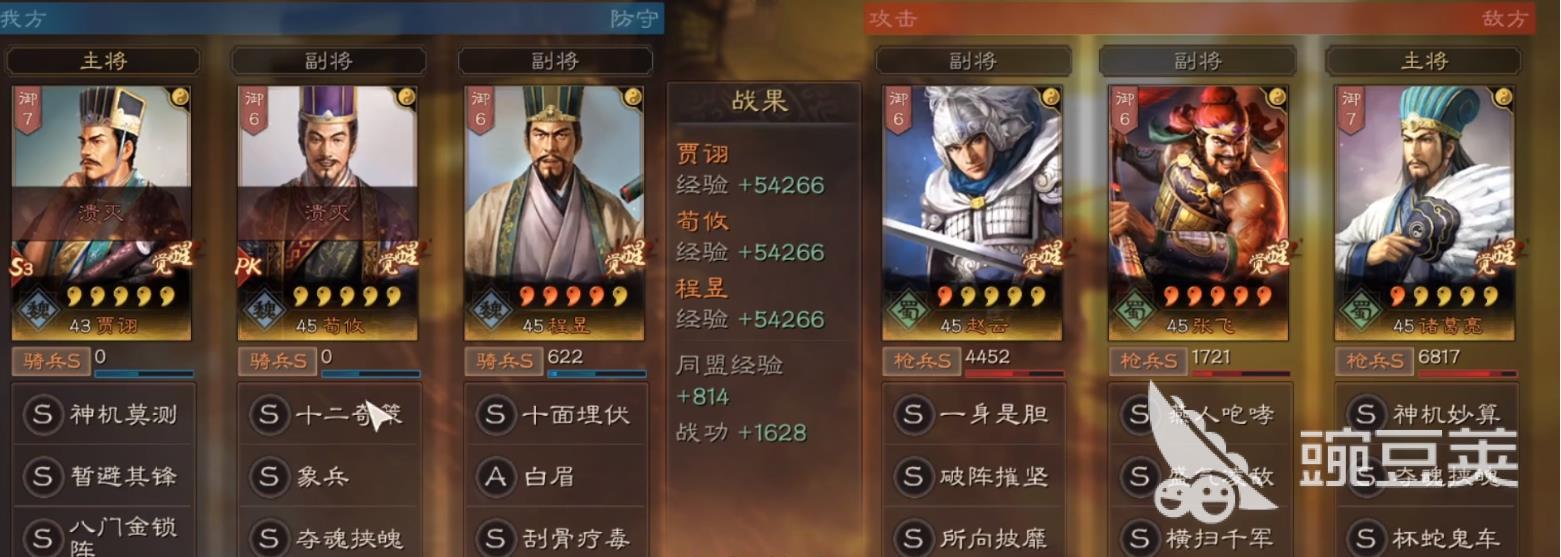1561x557 pixels.
Task: Click the 御 7 cost tag on 贾诩
Action: point(28,110)
